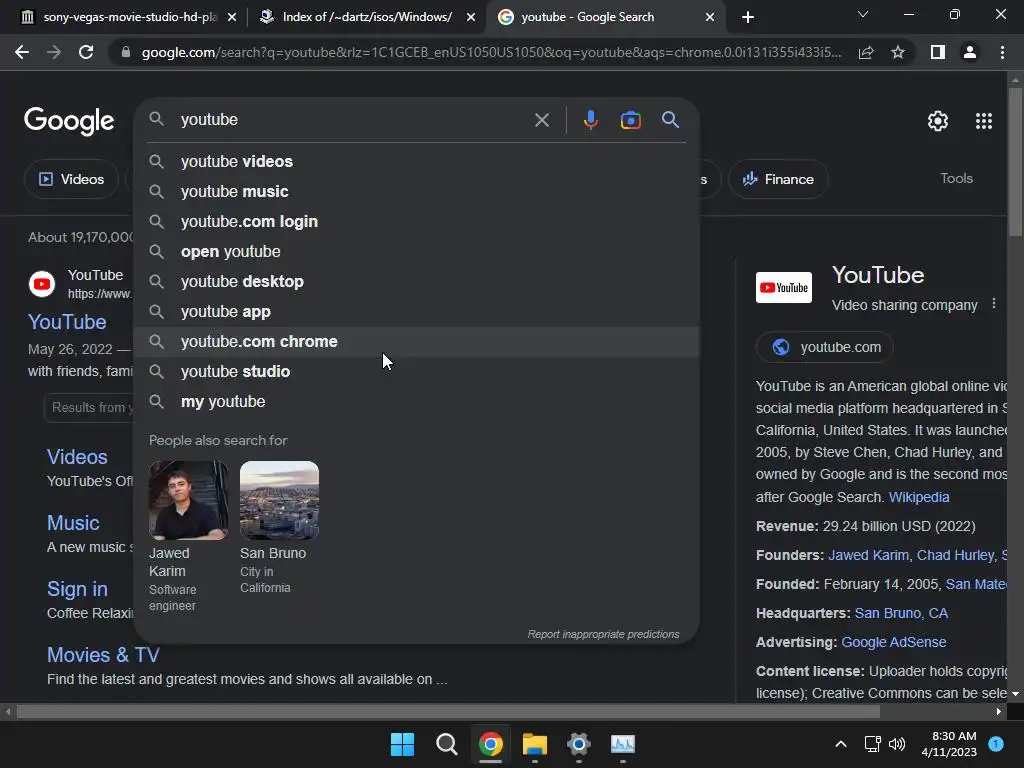Open Jawed Karim thumbnail suggestion

(x=188, y=500)
